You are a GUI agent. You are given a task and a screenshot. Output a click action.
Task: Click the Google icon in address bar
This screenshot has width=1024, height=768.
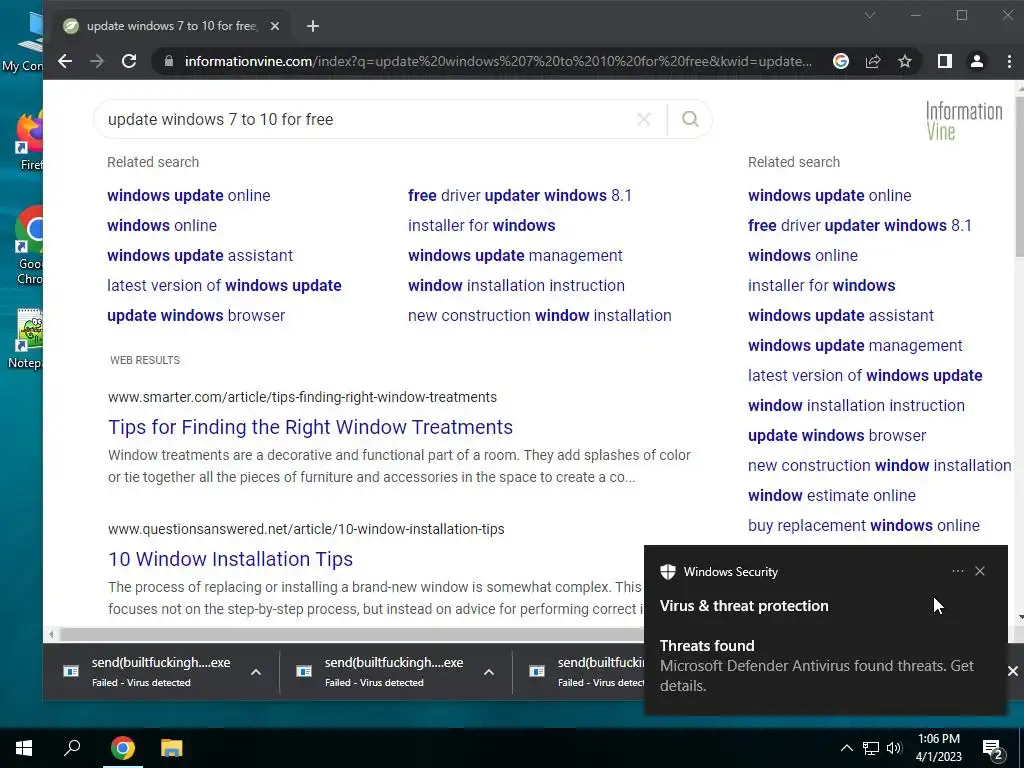pos(841,61)
